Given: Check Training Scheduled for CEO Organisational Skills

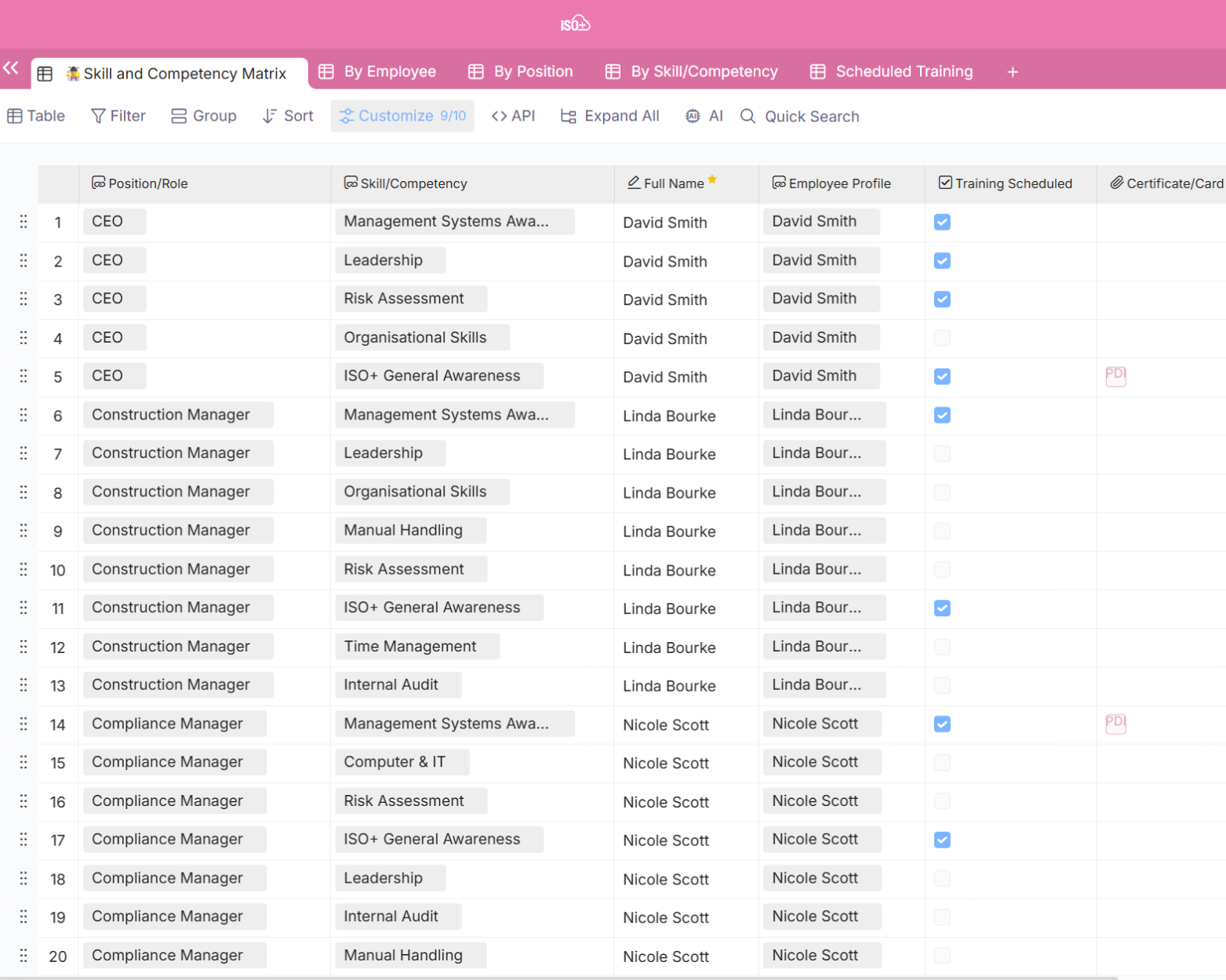Looking at the screenshot, I should pos(942,338).
